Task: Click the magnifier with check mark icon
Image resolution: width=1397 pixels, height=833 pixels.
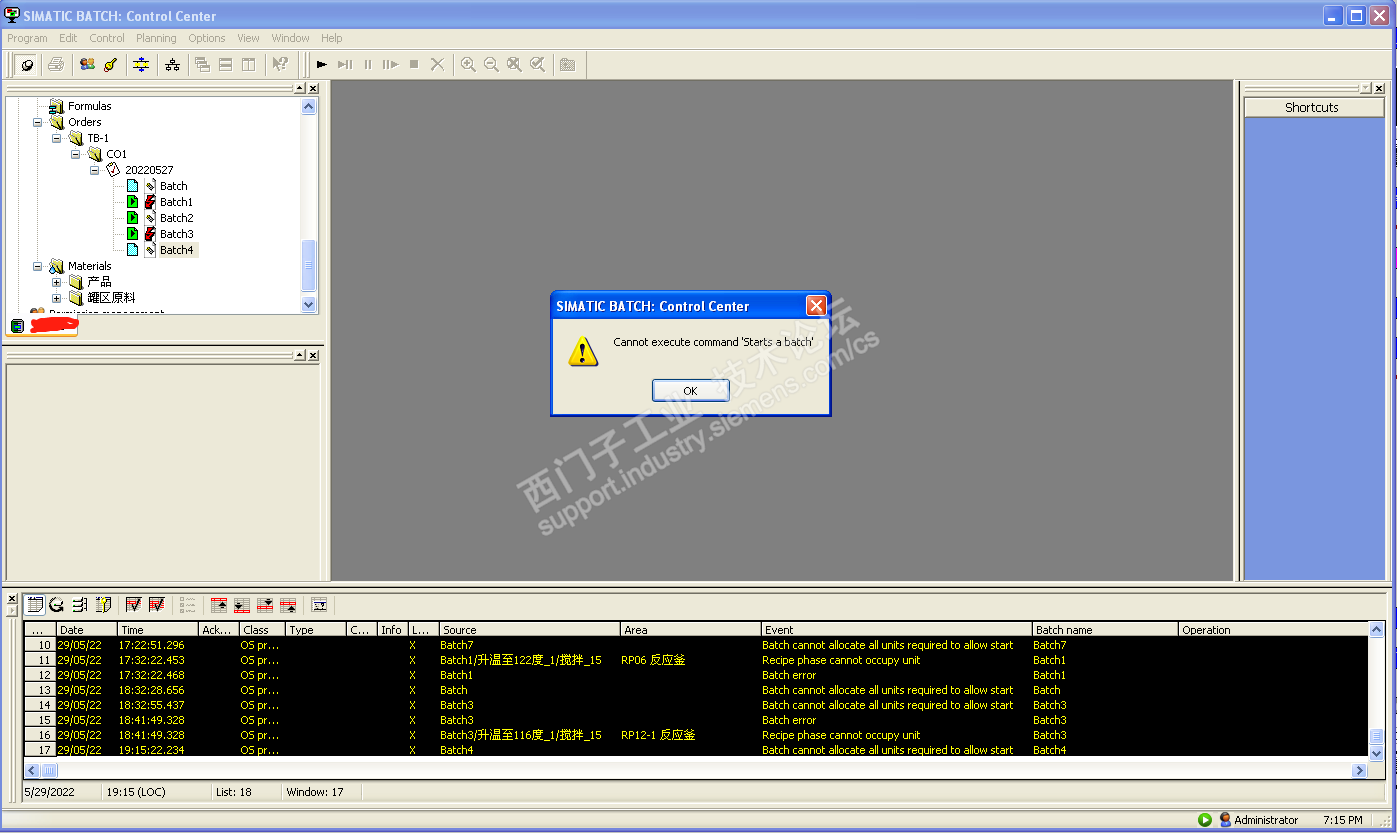Action: (x=537, y=64)
